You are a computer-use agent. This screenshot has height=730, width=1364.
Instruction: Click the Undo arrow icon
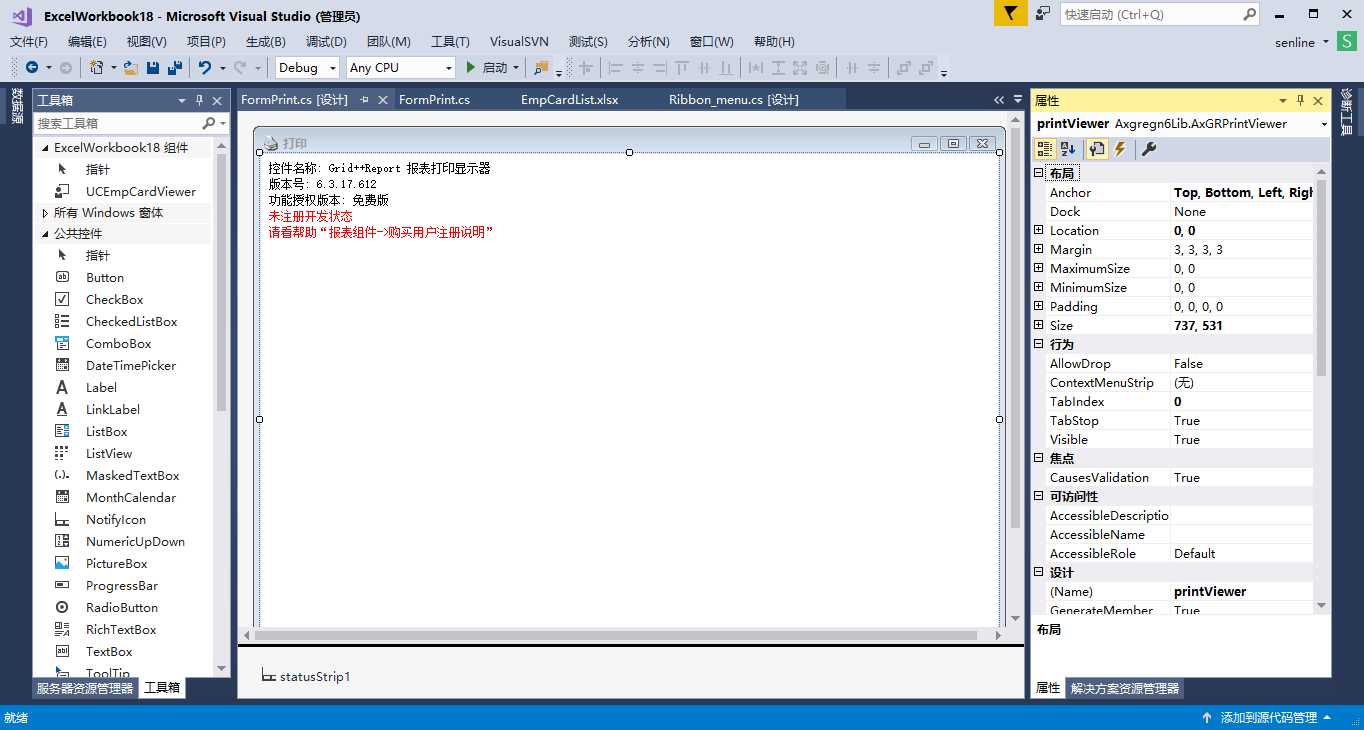point(205,67)
